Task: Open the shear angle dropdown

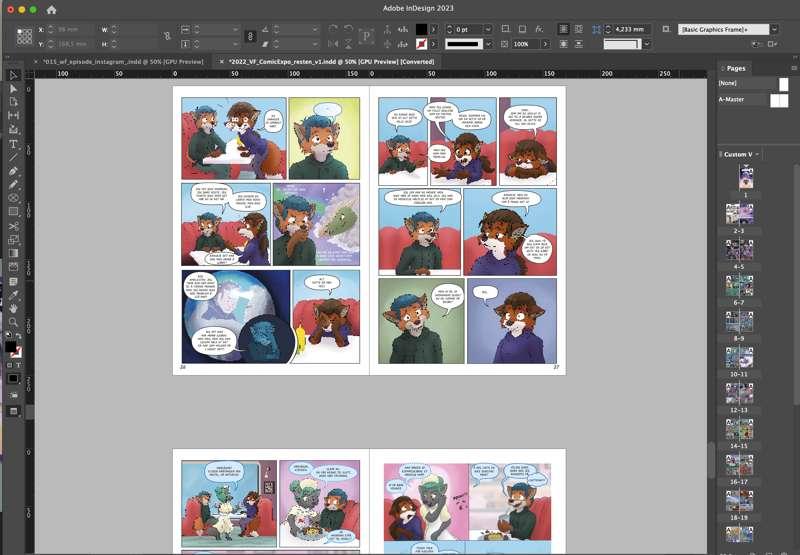Action: click(x=315, y=44)
